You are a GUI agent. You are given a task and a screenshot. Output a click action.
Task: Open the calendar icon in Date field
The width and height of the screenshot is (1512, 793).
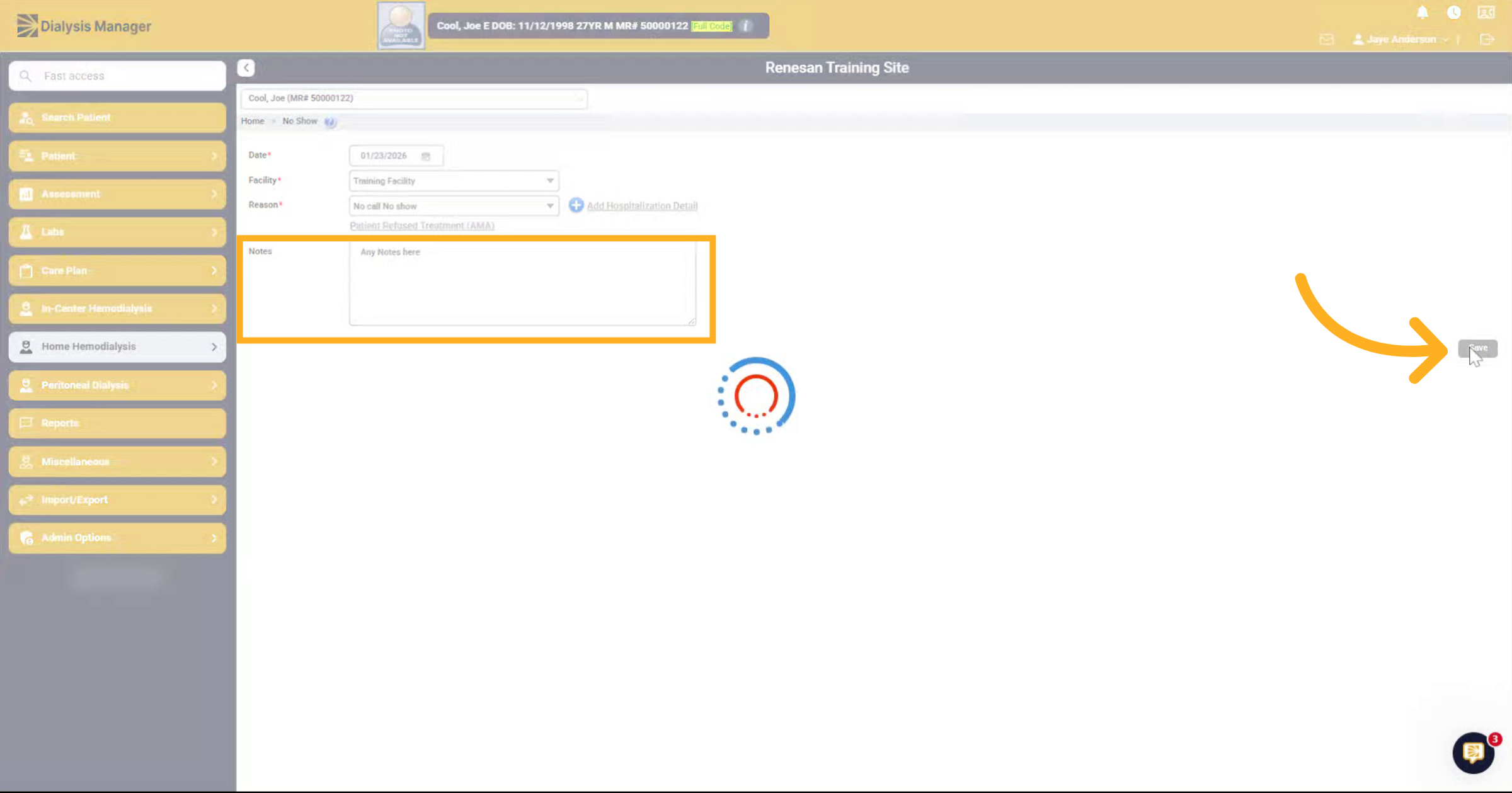[x=426, y=156]
